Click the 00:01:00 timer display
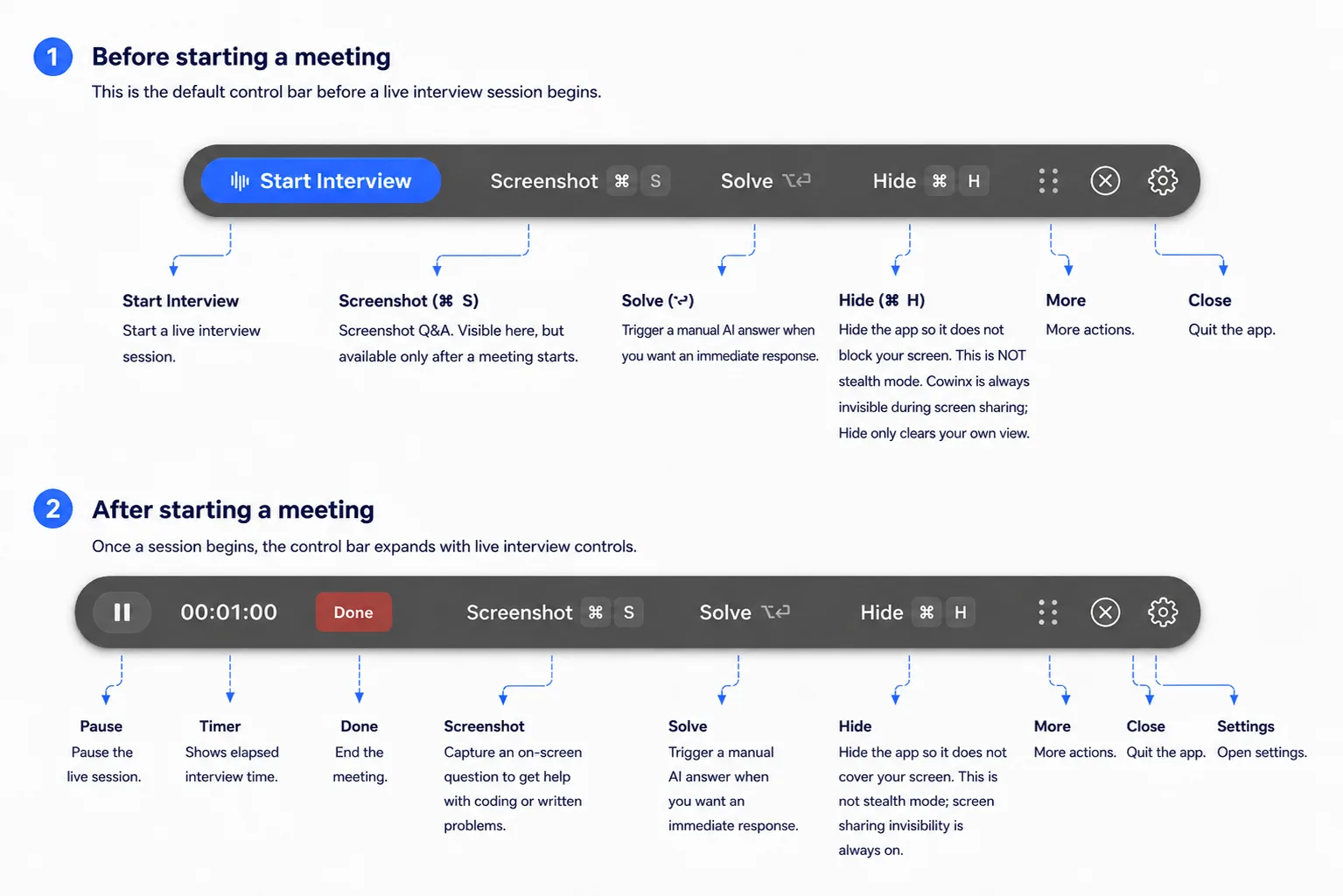 (229, 612)
